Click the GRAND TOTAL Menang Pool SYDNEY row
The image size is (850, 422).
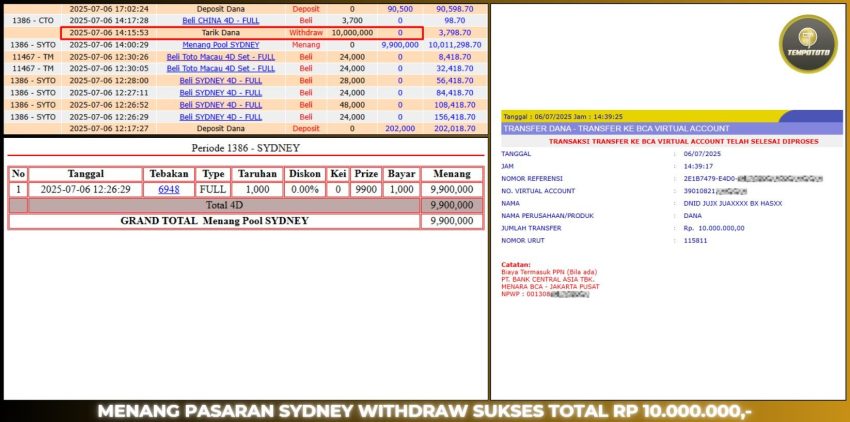214,221
